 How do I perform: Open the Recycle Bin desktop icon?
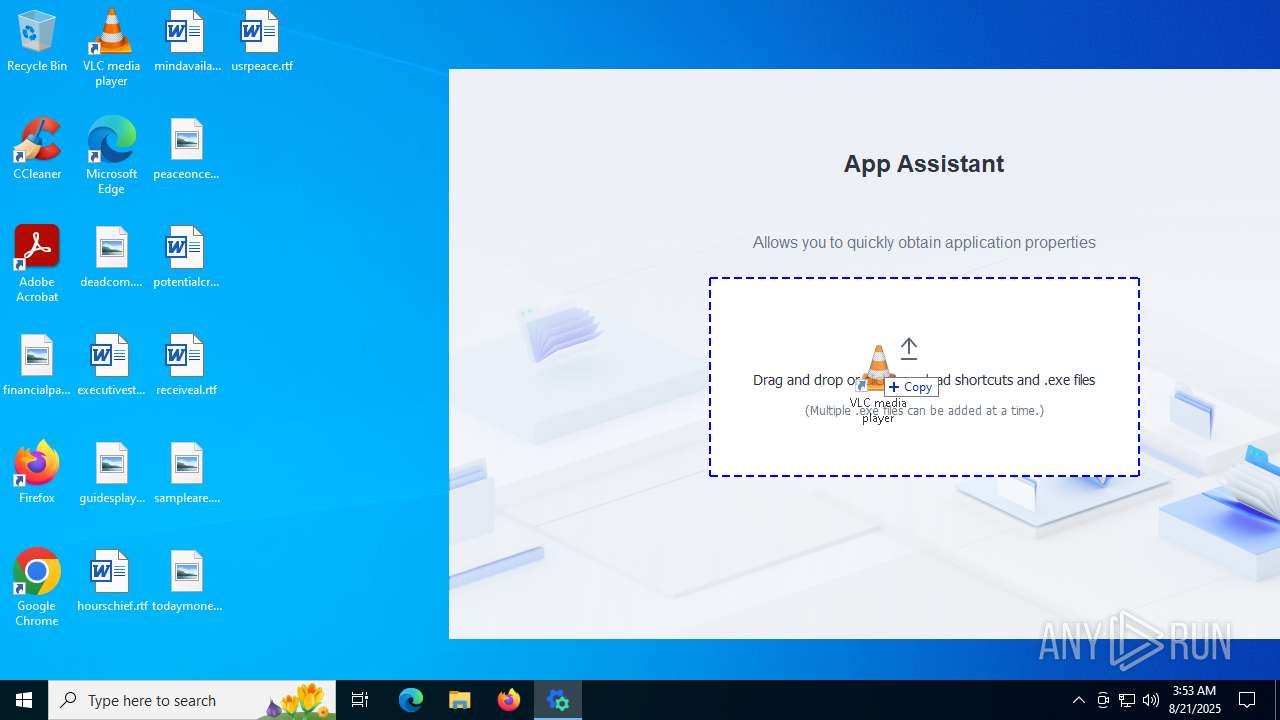click(x=37, y=42)
